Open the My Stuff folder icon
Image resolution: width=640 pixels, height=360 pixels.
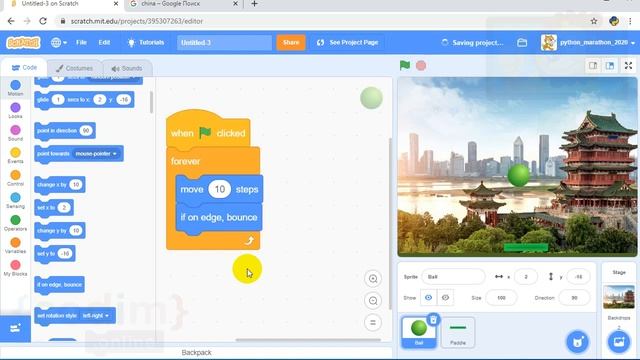522,42
